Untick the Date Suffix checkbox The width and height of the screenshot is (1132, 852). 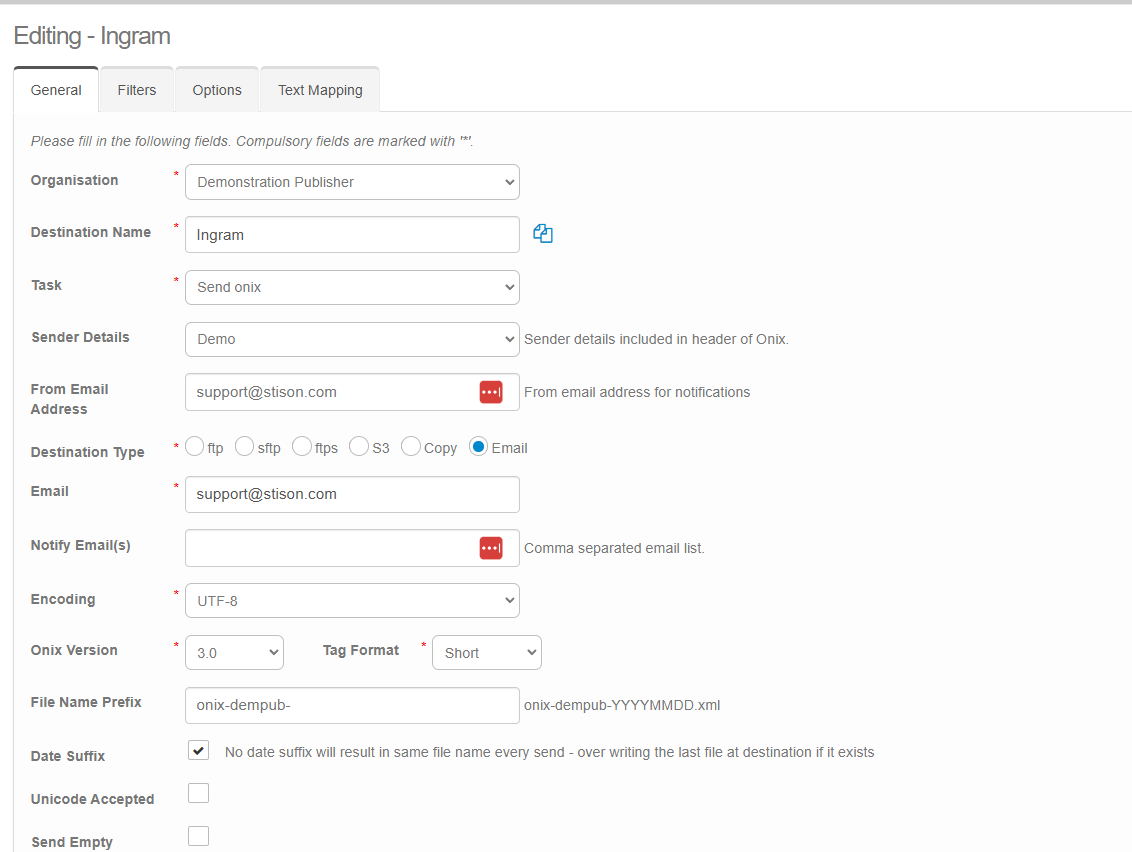pyautogui.click(x=198, y=751)
